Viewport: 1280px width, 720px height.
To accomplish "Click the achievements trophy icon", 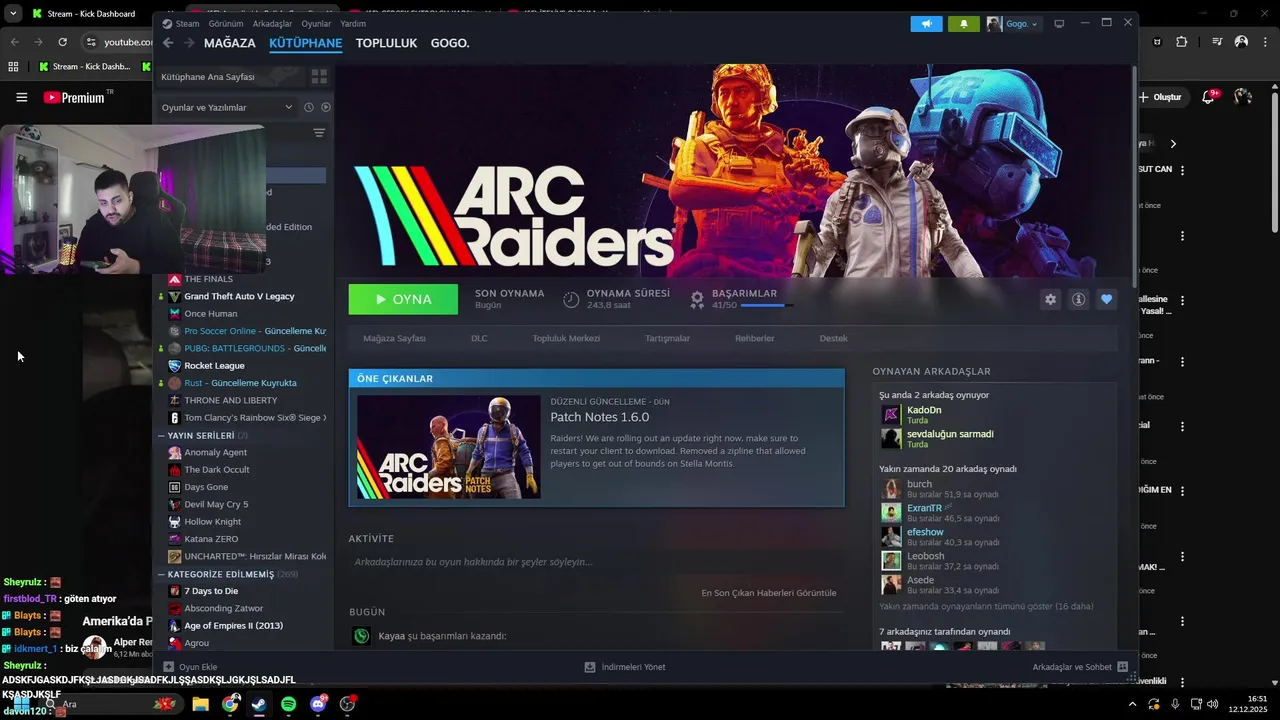I will coord(697,299).
